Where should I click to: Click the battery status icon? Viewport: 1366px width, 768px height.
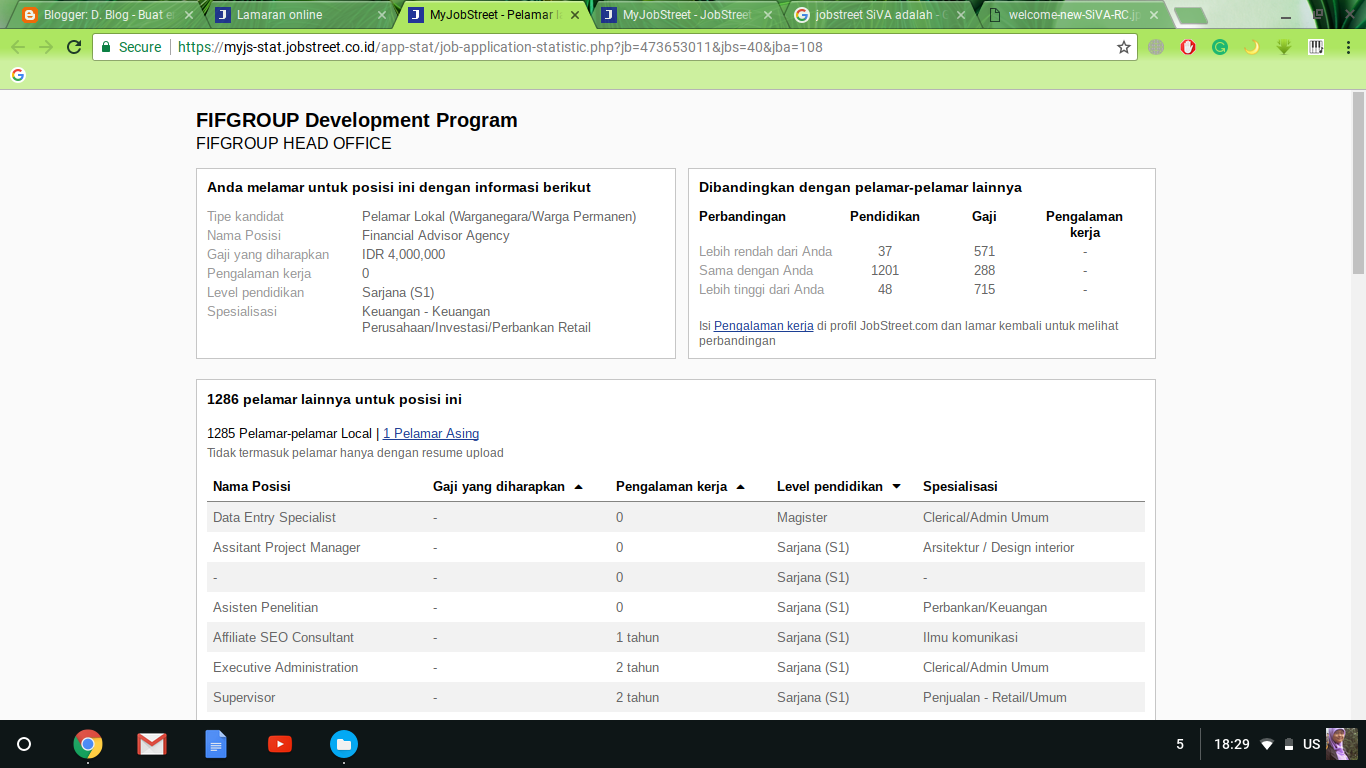point(1289,744)
